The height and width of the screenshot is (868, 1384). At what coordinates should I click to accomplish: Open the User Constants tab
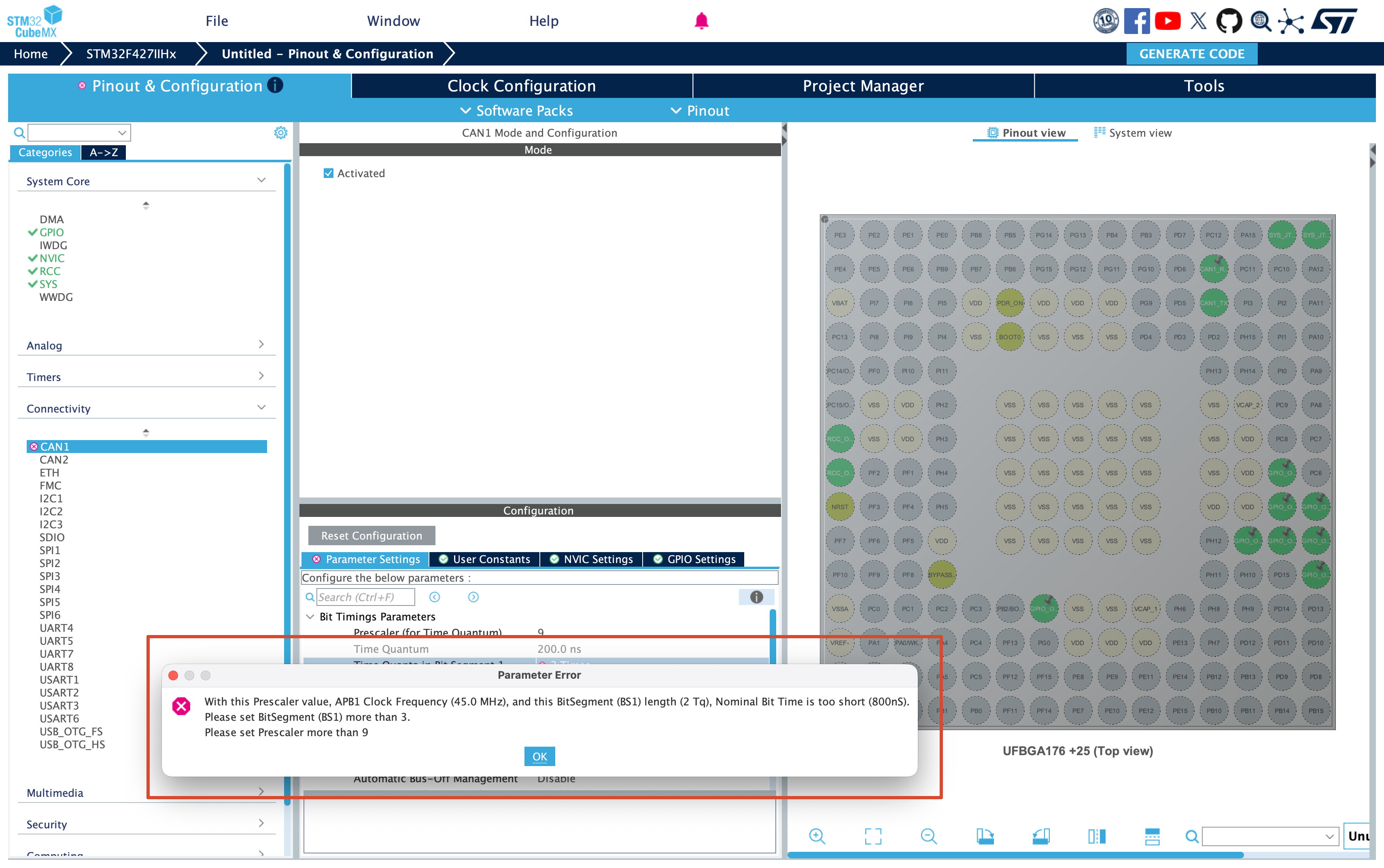[485, 559]
